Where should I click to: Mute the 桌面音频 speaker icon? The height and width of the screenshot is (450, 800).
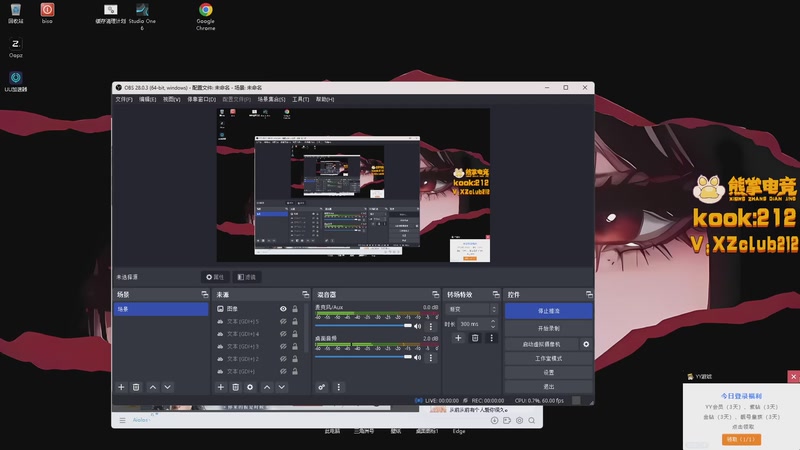tap(417, 357)
